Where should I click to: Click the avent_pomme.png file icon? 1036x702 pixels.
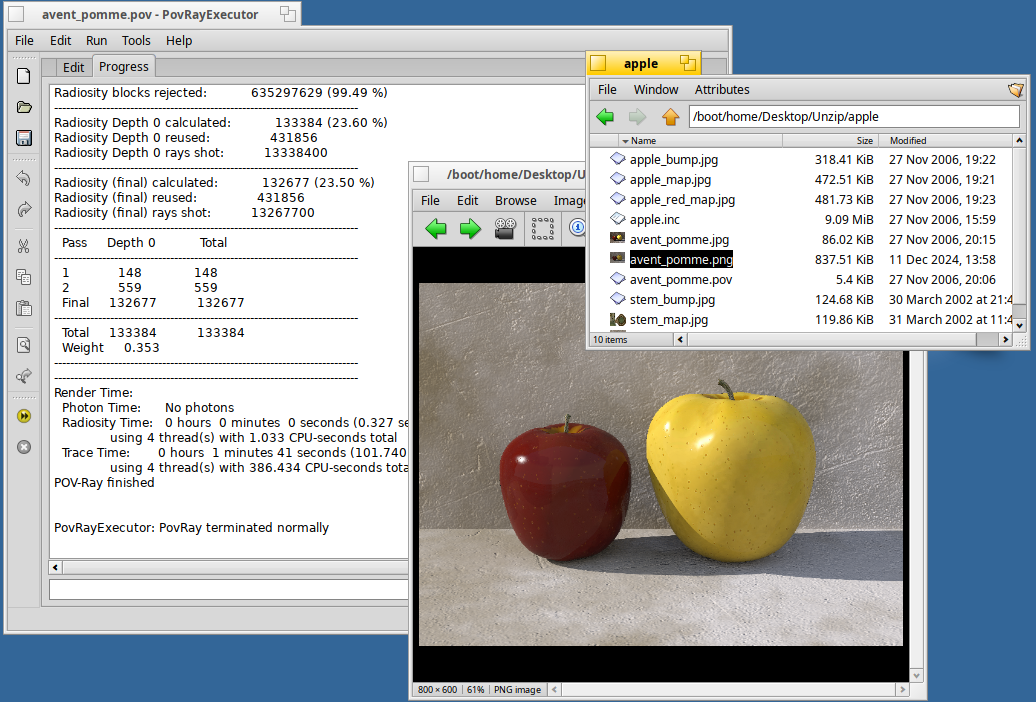click(x=618, y=258)
